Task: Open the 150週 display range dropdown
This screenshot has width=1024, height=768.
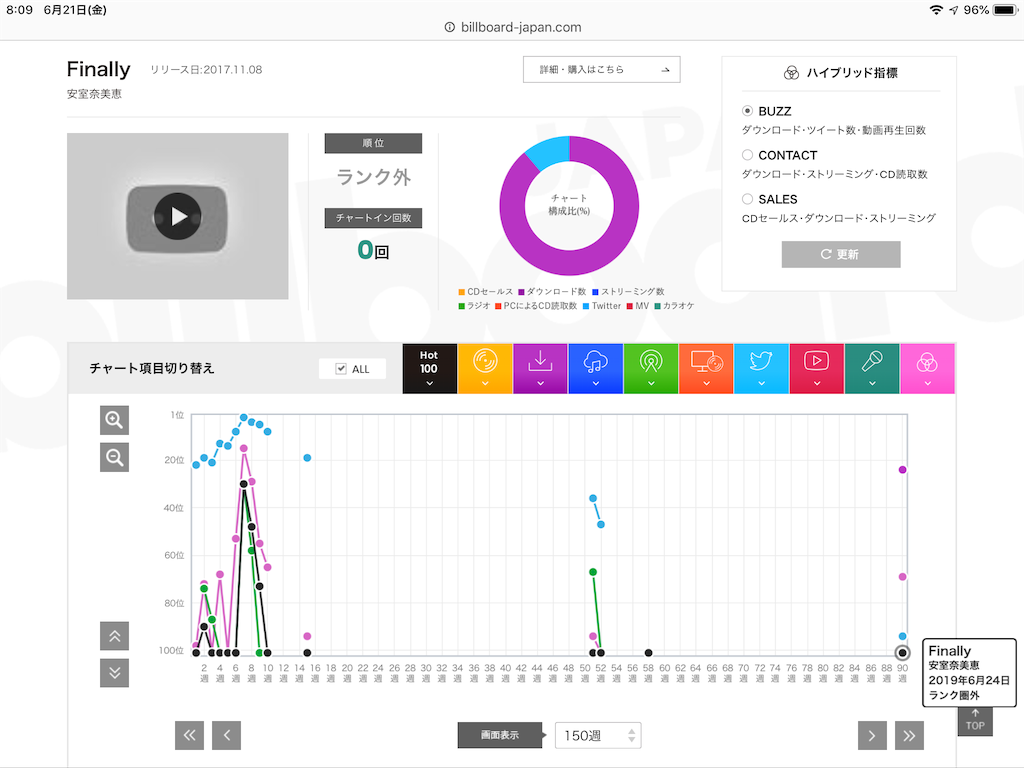Action: 598,735
